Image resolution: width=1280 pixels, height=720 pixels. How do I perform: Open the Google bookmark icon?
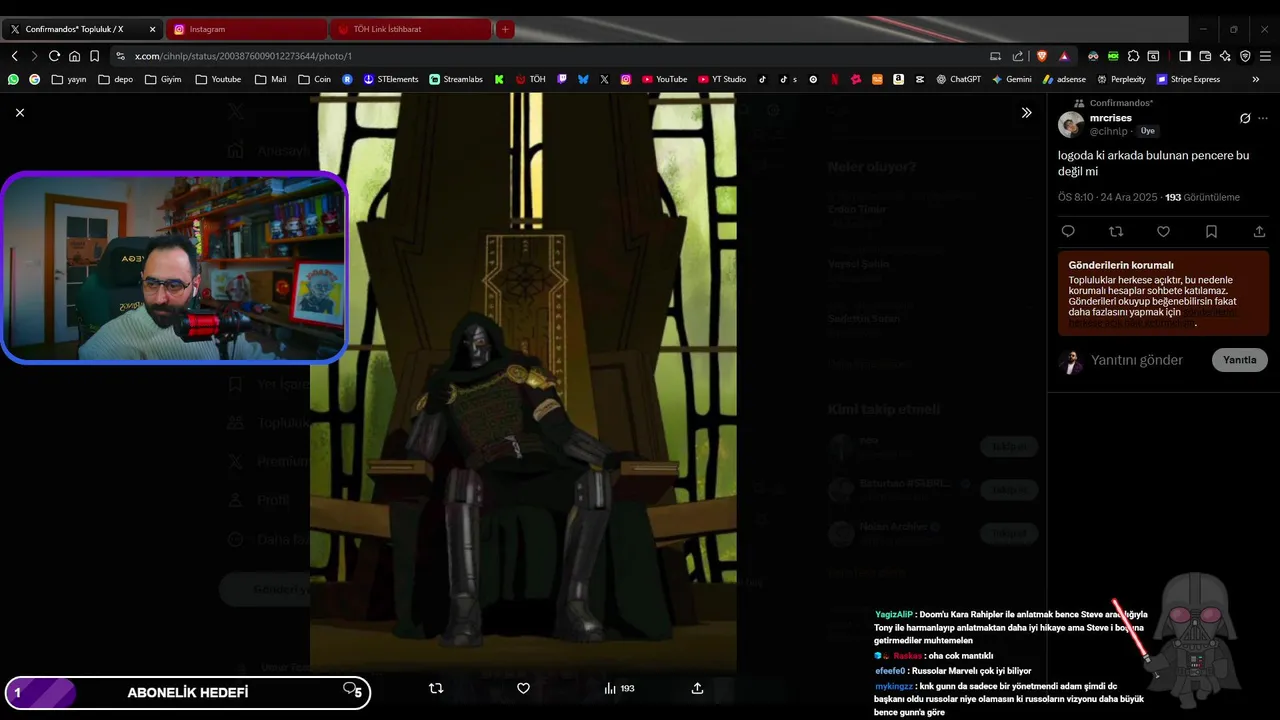35,79
